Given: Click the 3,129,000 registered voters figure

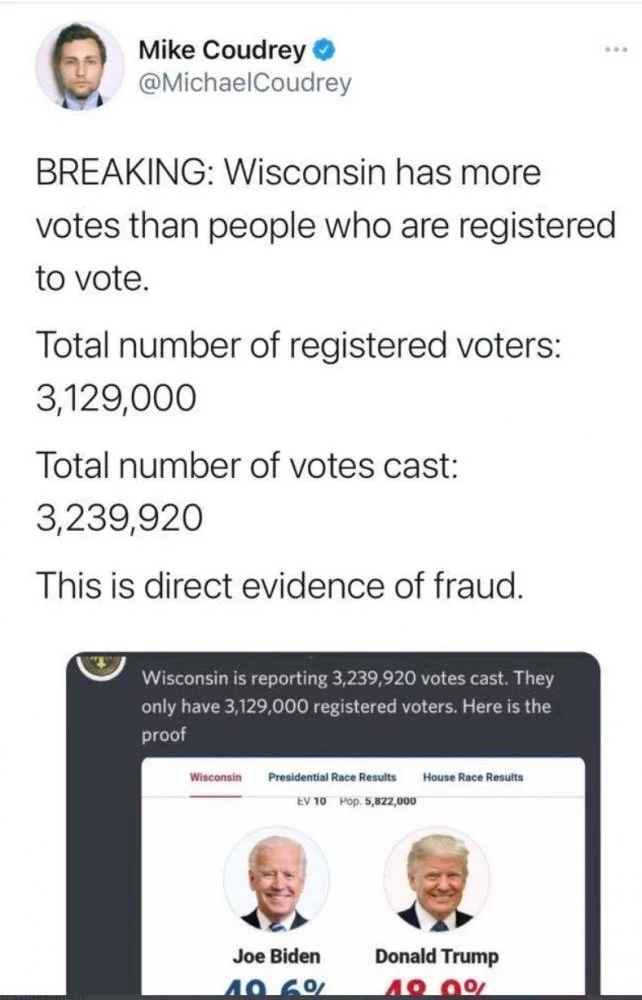Looking at the screenshot, I should click(x=111, y=398).
